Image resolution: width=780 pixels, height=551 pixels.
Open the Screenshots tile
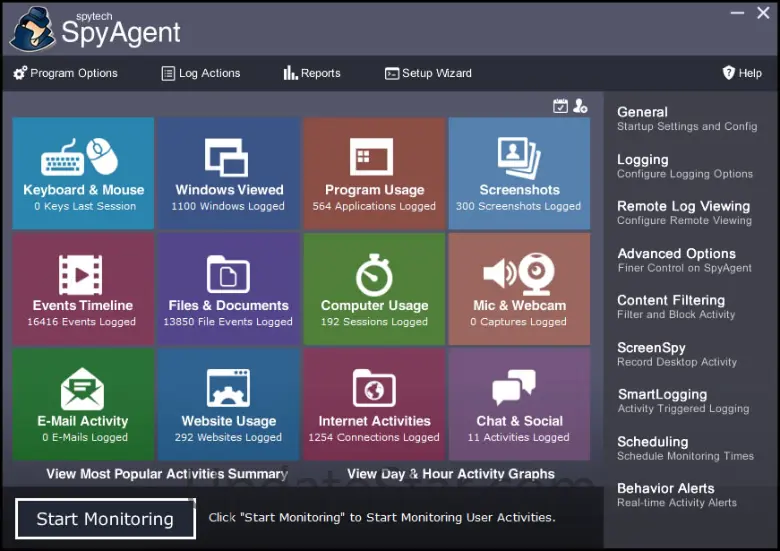(x=519, y=174)
